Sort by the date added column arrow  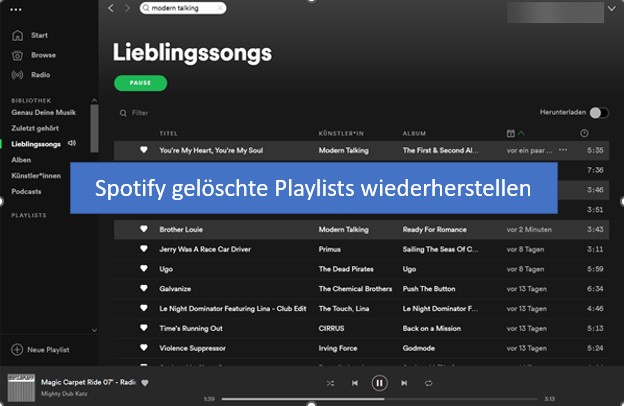(522, 133)
